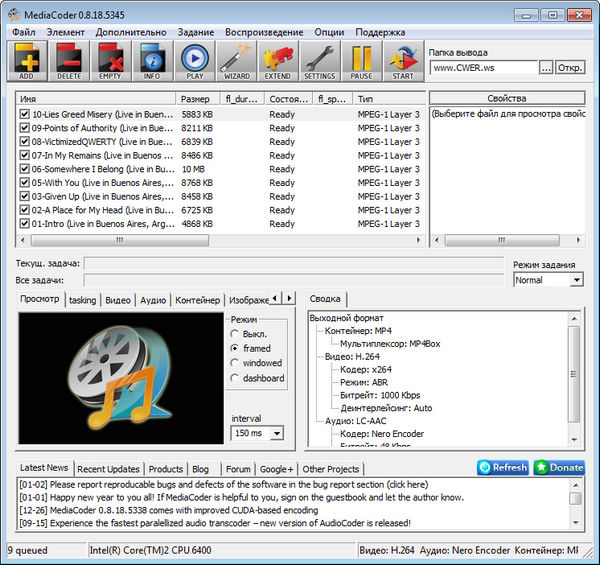Click the Refresh button
Image resolution: width=600 pixels, height=565 pixels.
pyautogui.click(x=502, y=467)
